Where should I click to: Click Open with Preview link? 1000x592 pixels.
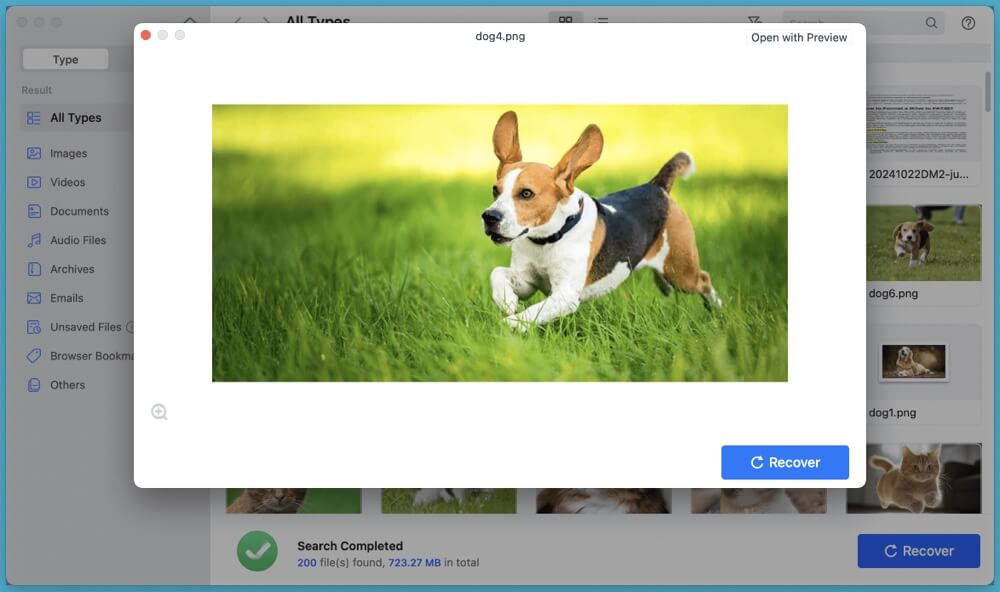799,37
